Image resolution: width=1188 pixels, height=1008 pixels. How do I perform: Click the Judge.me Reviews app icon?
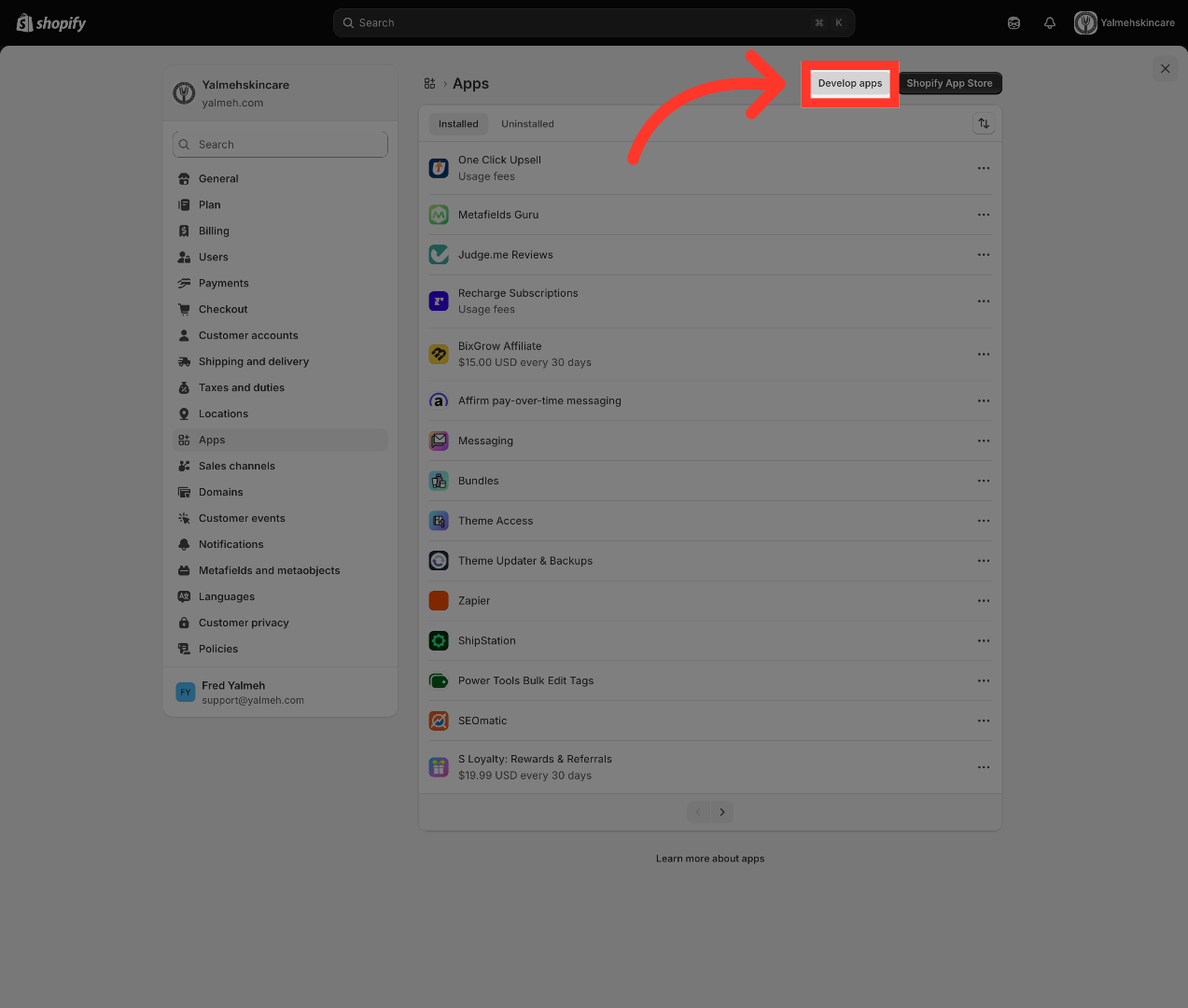coord(439,255)
